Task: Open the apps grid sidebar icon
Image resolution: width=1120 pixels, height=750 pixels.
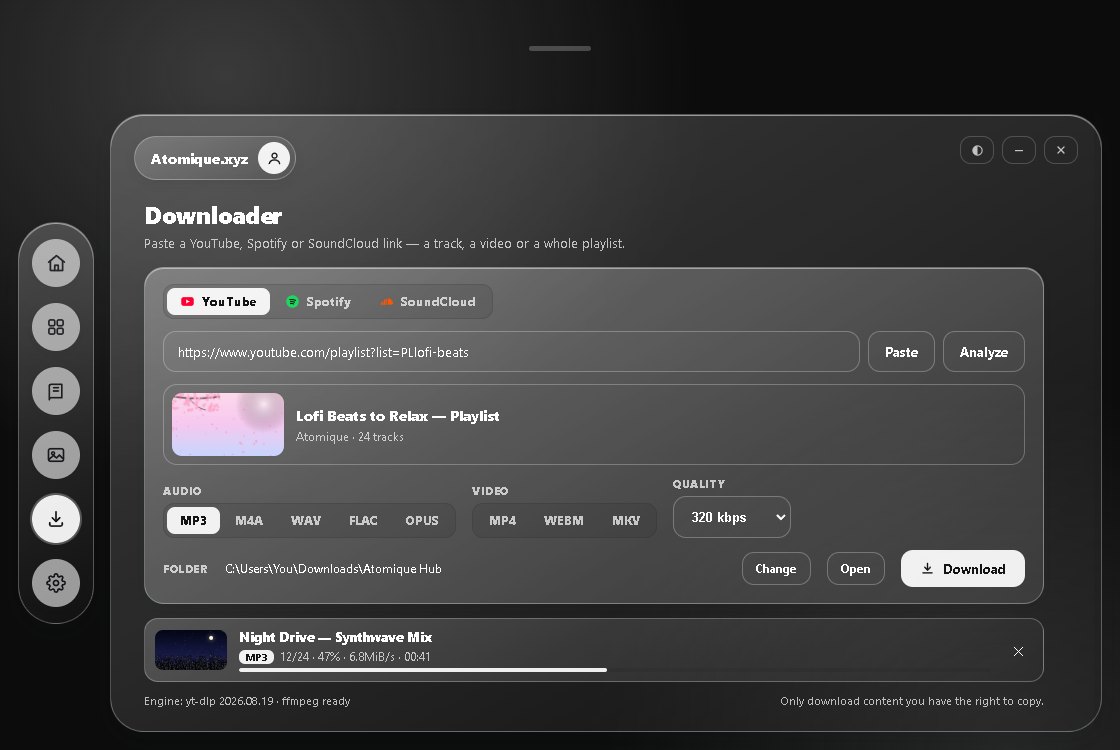Action: pyautogui.click(x=56, y=327)
